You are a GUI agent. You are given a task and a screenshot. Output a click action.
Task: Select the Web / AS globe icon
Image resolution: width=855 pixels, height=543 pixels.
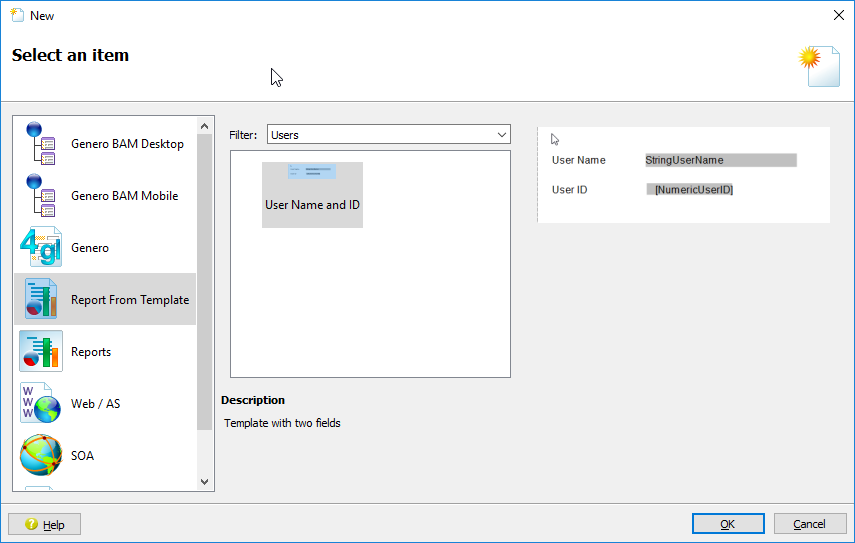tap(41, 403)
